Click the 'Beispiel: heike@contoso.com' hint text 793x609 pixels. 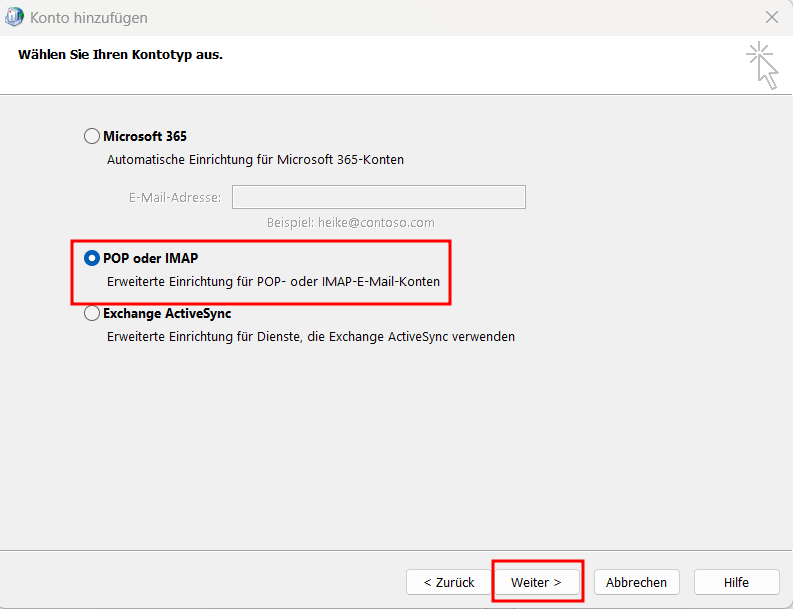[x=350, y=222]
